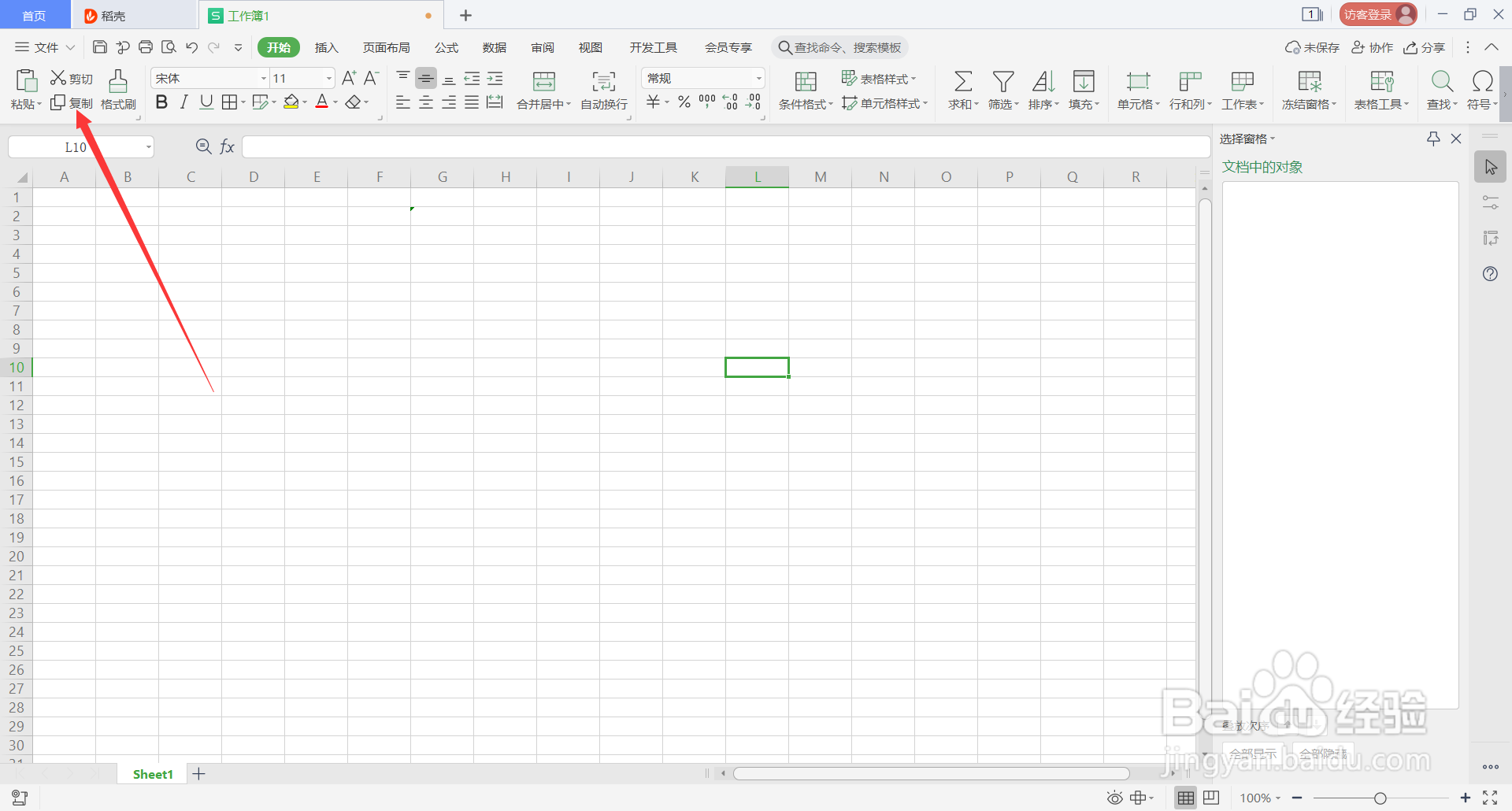The width and height of the screenshot is (1512, 811).
Task: Click the 访客登录 guest login button
Action: pos(1378,14)
